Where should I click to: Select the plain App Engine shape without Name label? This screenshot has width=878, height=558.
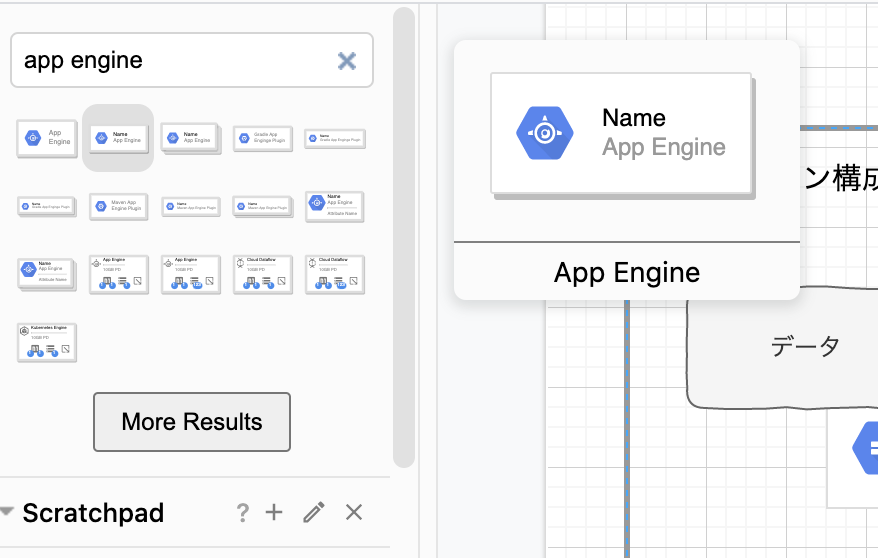pos(47,138)
